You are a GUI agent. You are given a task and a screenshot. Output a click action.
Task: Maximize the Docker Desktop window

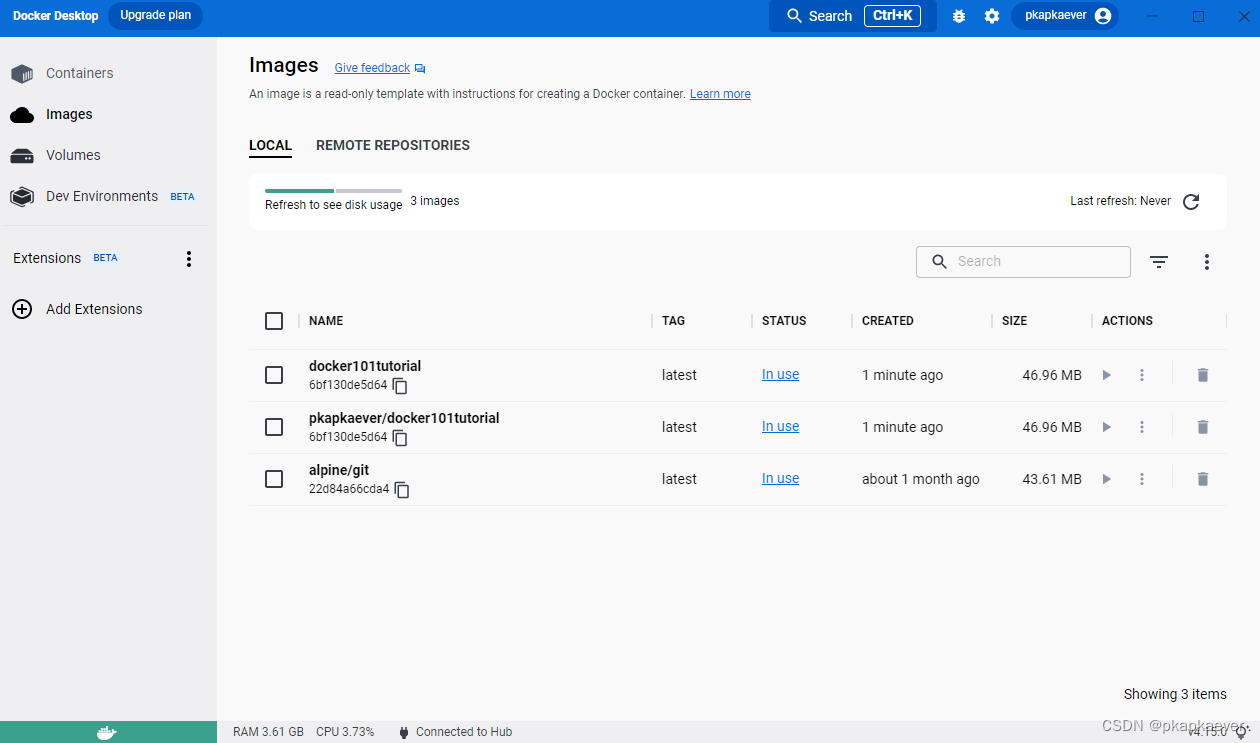[x=1198, y=16]
